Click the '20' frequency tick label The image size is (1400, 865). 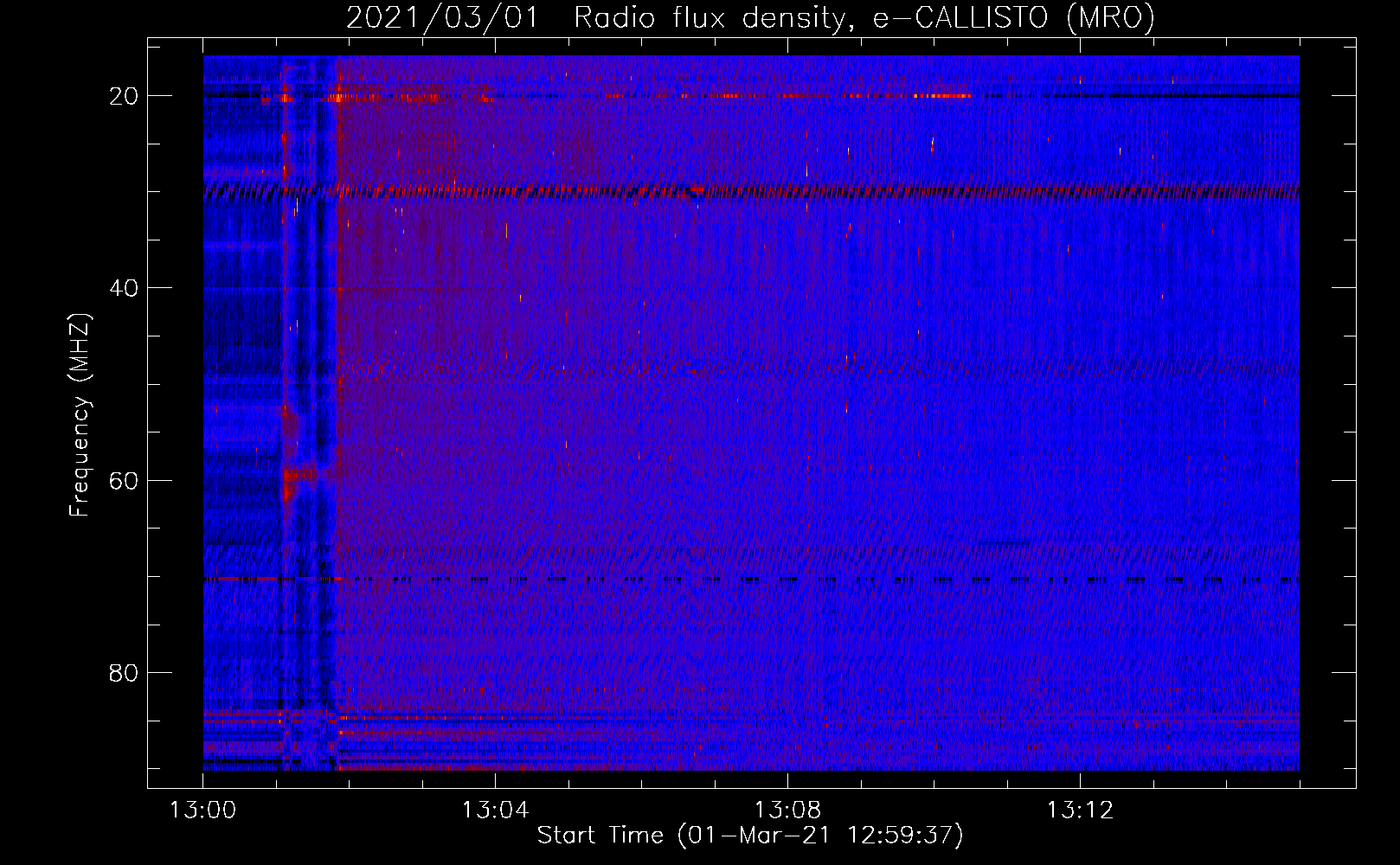click(x=125, y=96)
